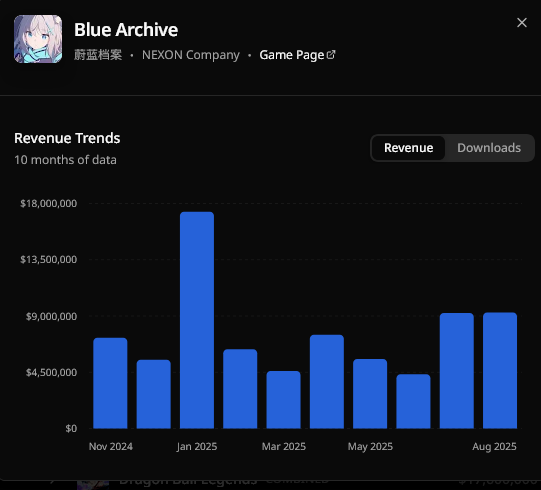This screenshot has height=490, width=541.
Task: Click the May 2025 x-axis label
Action: [370, 447]
